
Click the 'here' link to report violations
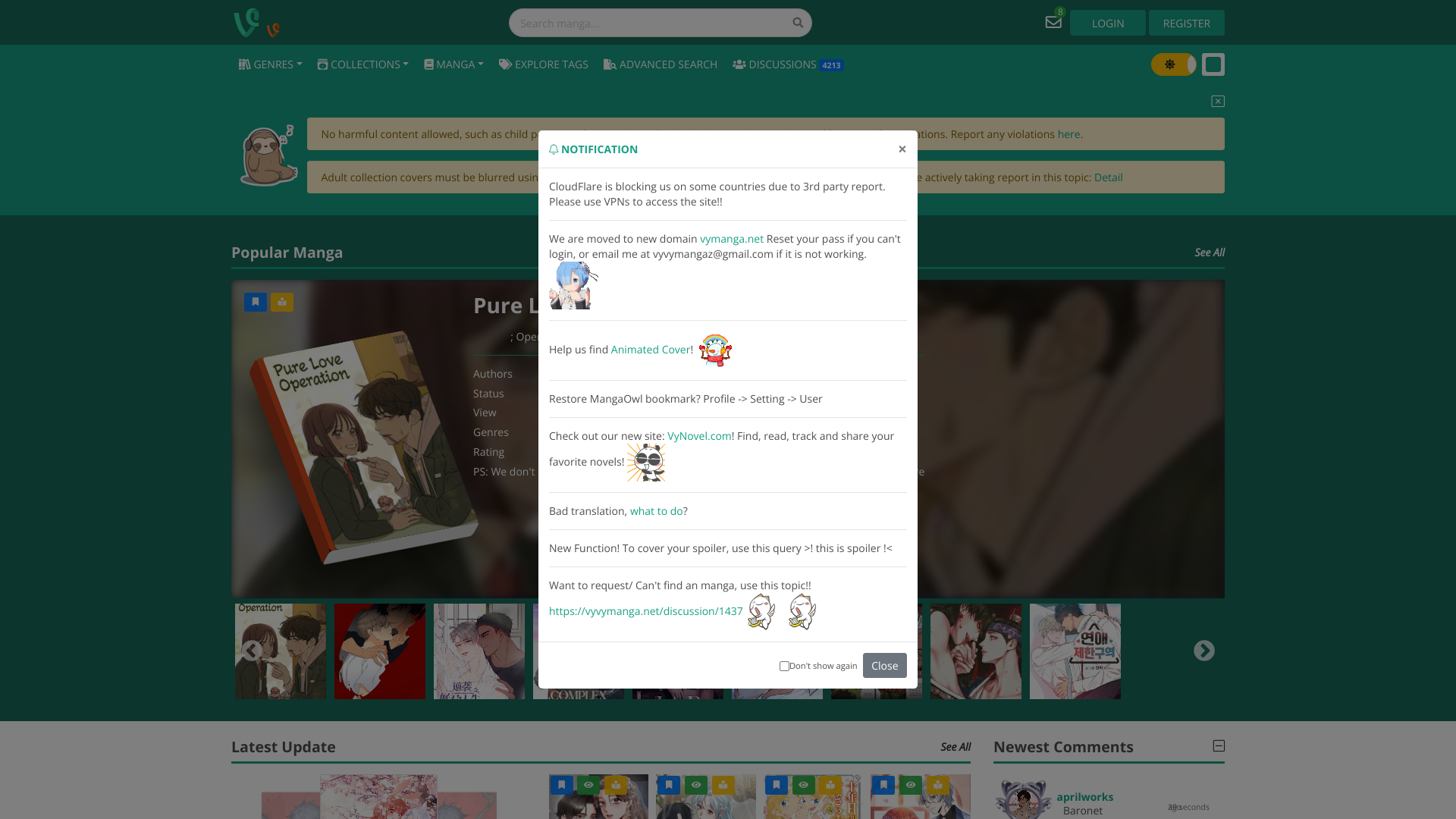(x=1068, y=134)
